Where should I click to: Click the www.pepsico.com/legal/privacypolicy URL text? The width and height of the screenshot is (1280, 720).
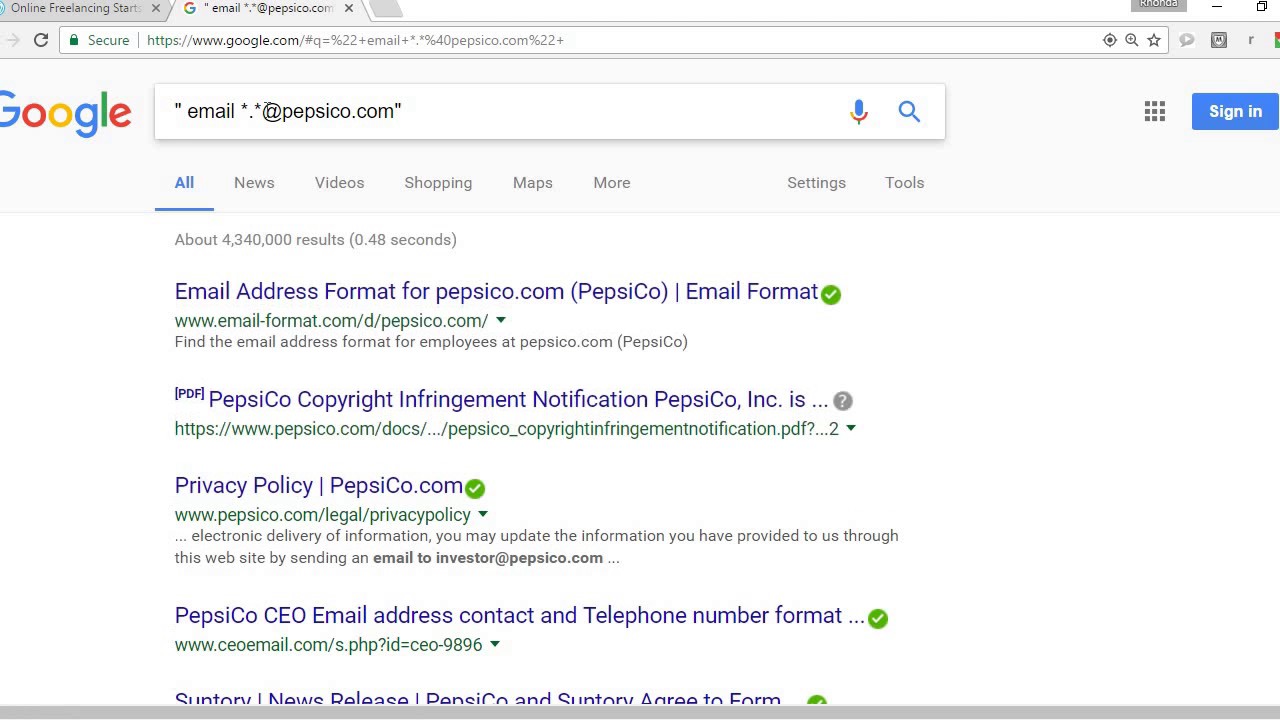pos(322,515)
